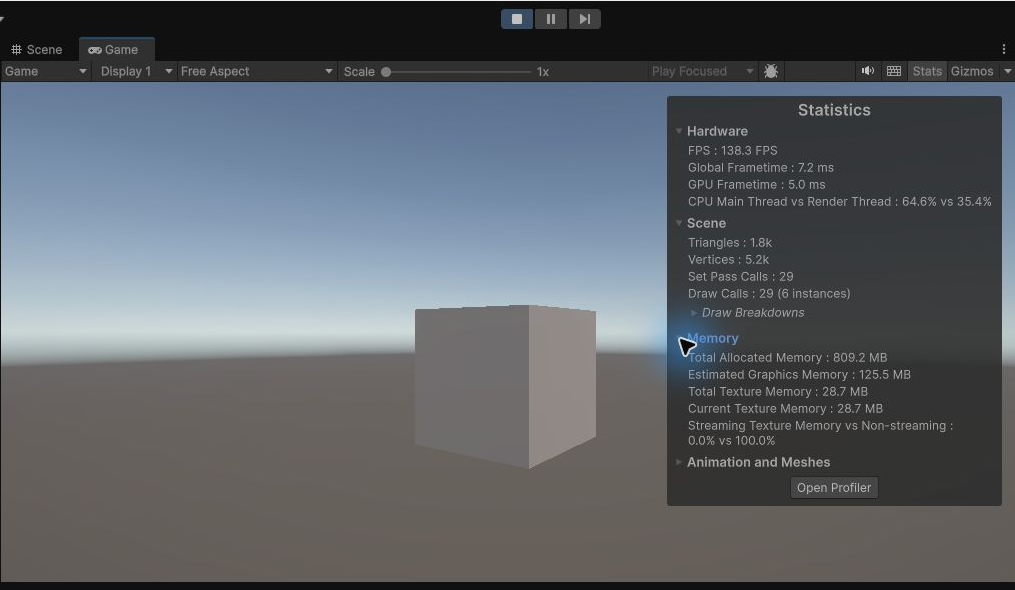Viewport: 1015px width, 590px height.
Task: Click the Streaming Texture Memory vs Non-streaming text
Action: click(x=820, y=433)
